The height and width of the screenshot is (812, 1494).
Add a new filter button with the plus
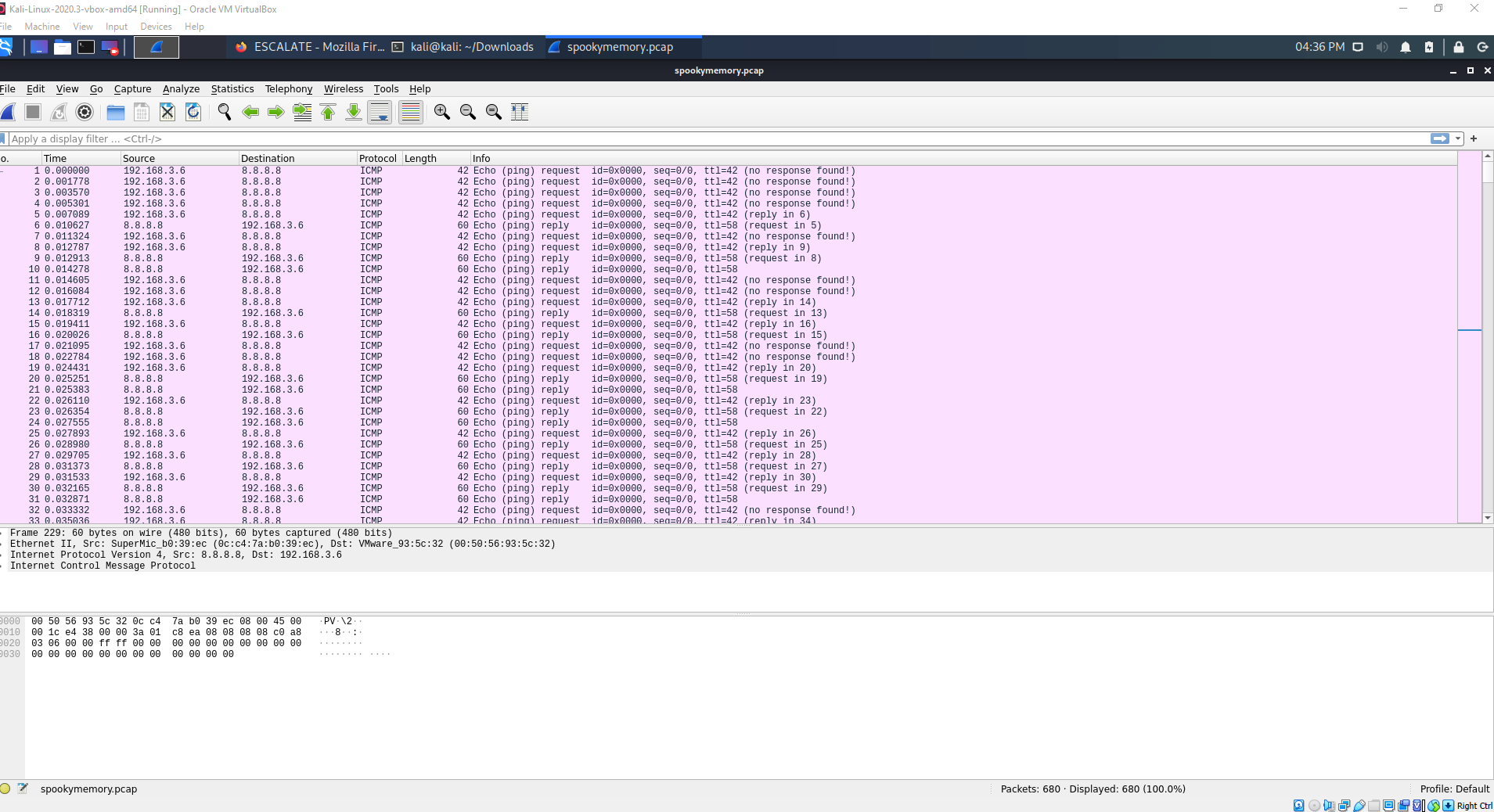click(1474, 138)
